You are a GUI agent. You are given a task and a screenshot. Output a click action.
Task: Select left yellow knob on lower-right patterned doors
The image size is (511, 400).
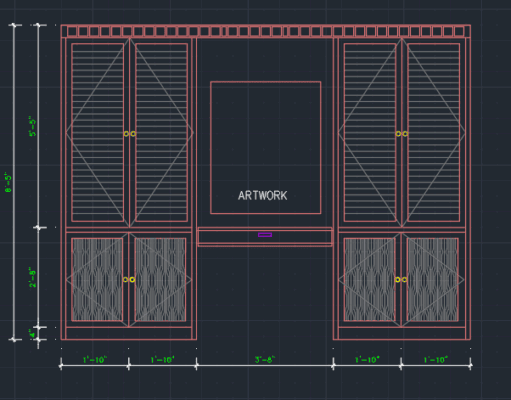[398, 279]
